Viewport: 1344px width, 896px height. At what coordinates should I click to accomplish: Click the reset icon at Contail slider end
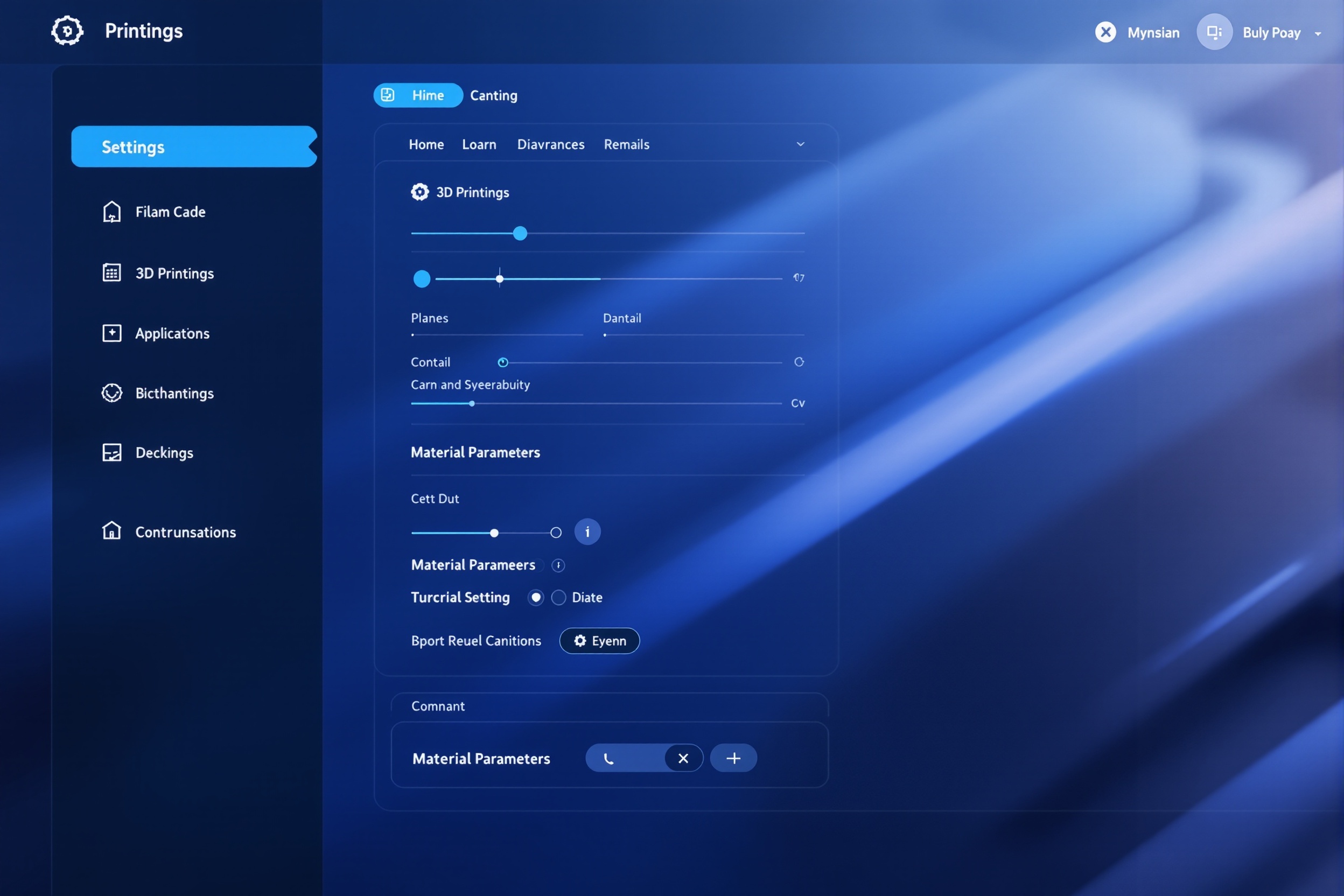coord(799,362)
